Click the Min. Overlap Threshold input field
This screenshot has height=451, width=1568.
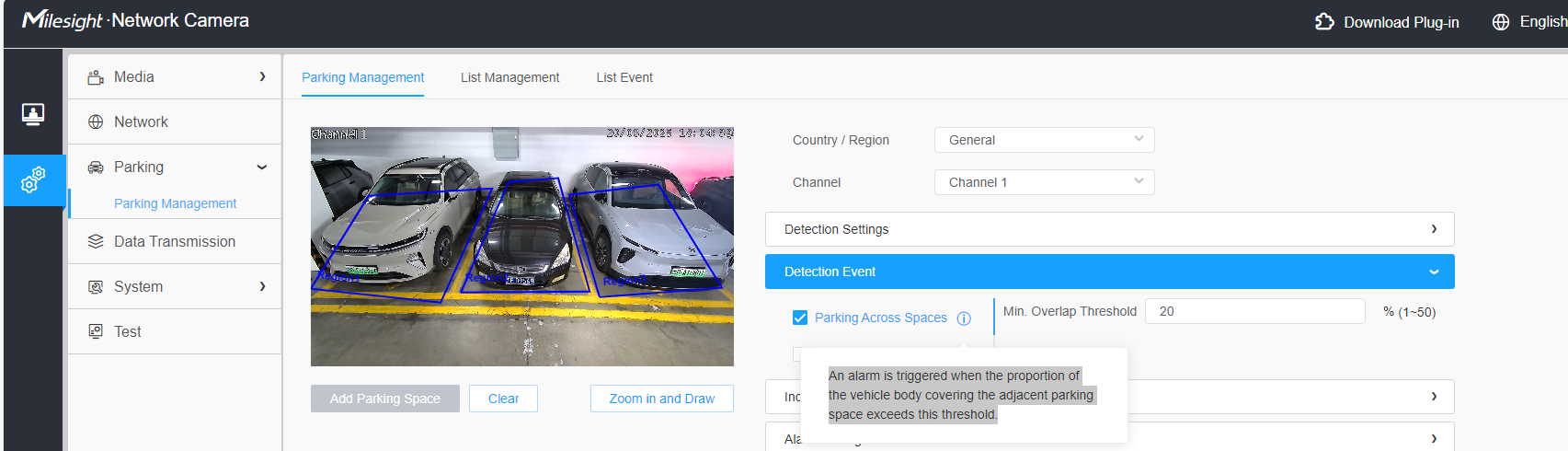(1254, 311)
